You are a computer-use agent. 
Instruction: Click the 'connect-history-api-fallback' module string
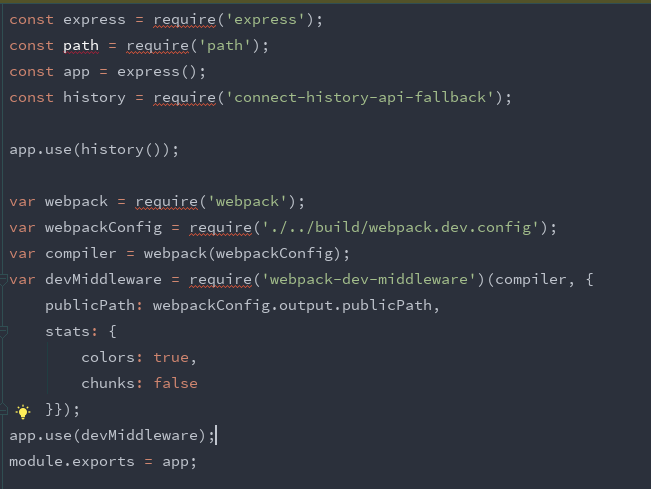point(360,98)
